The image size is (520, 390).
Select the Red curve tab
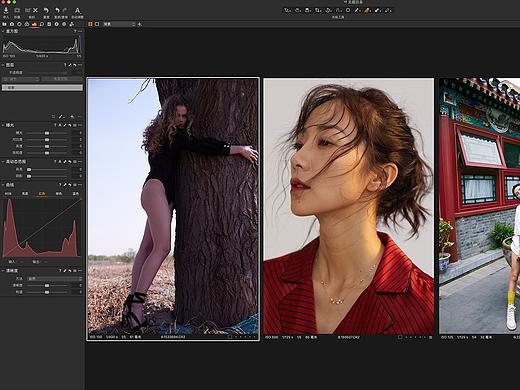42,193
